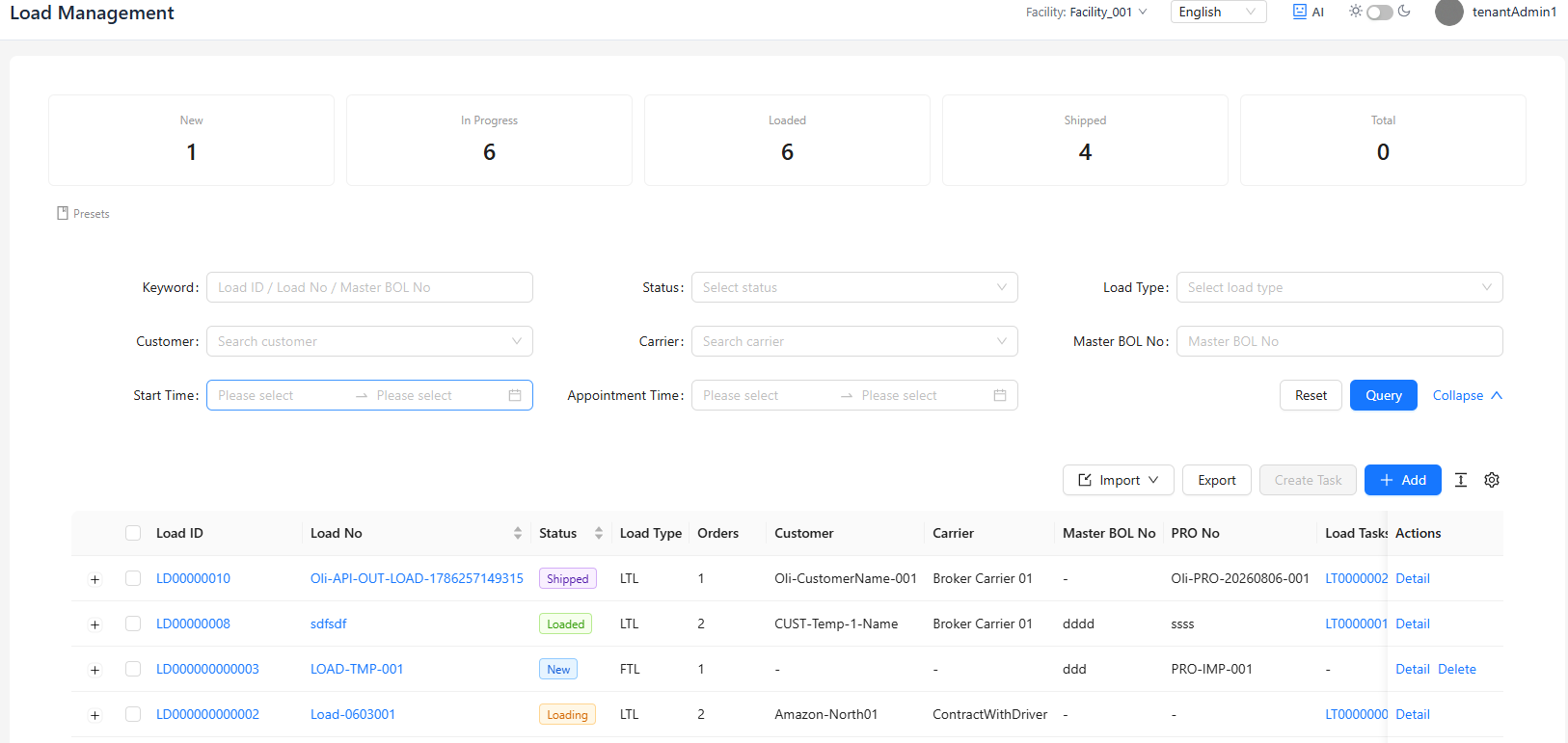Expand the LD00000008 row
This screenshot has height=743, width=1568.
95,624
